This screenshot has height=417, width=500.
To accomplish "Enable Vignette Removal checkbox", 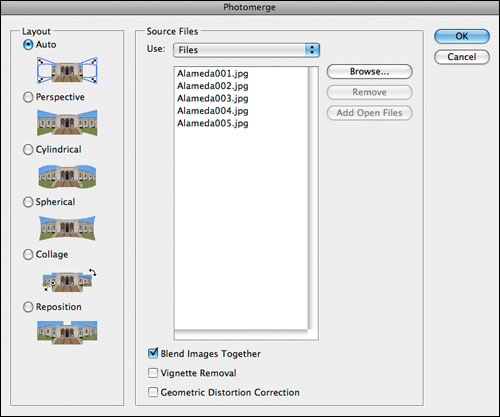I will click(153, 373).
